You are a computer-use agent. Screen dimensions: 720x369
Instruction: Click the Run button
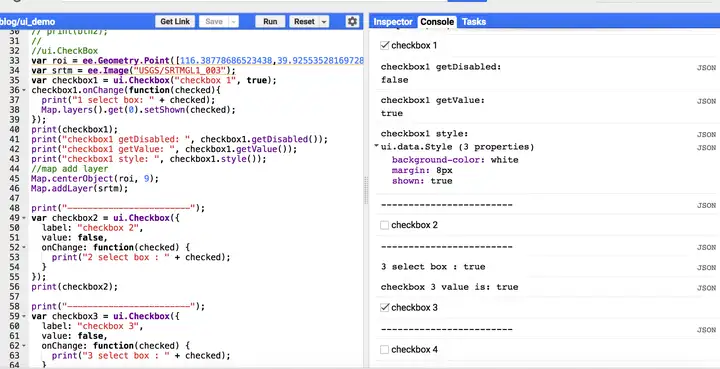click(270, 22)
